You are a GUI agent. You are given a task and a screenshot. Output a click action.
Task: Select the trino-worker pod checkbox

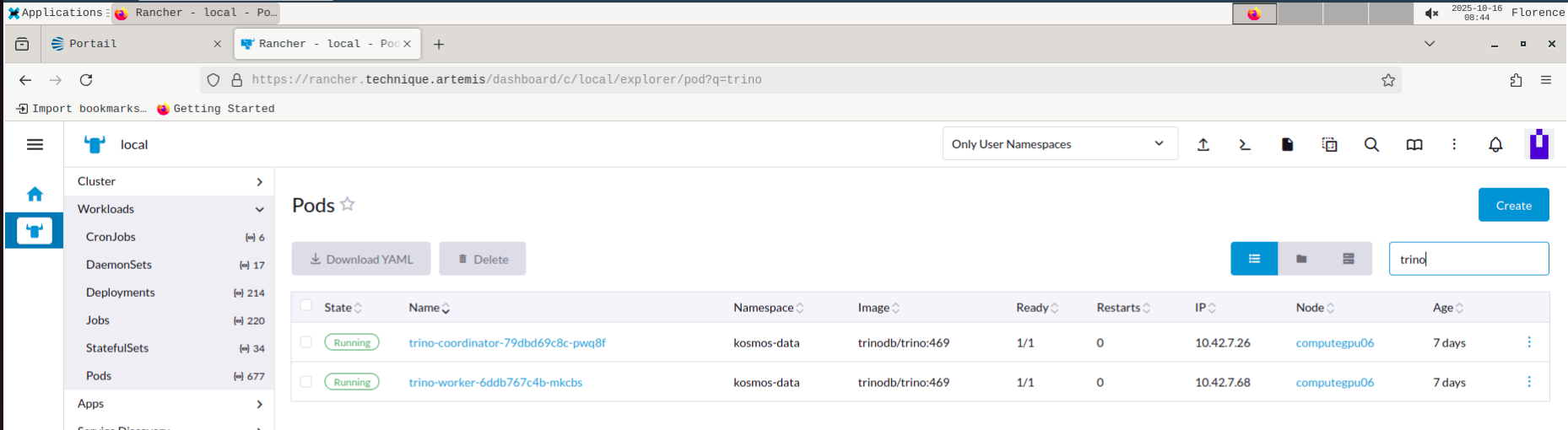point(306,382)
